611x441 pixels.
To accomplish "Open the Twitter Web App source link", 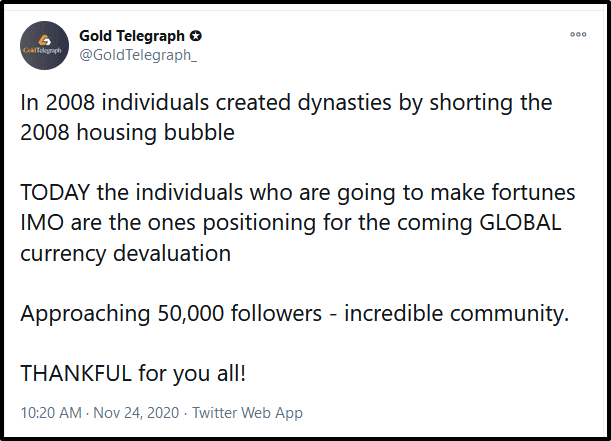I will tap(247, 413).
